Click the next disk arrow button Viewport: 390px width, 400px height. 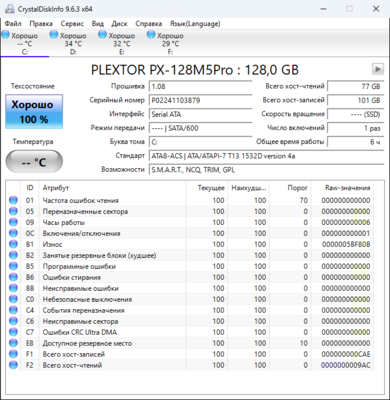[377, 69]
